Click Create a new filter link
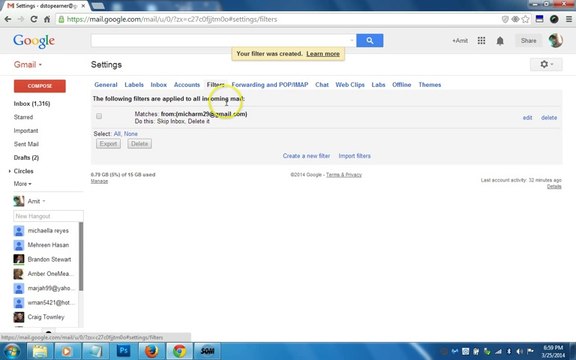576x360 pixels. point(306,156)
